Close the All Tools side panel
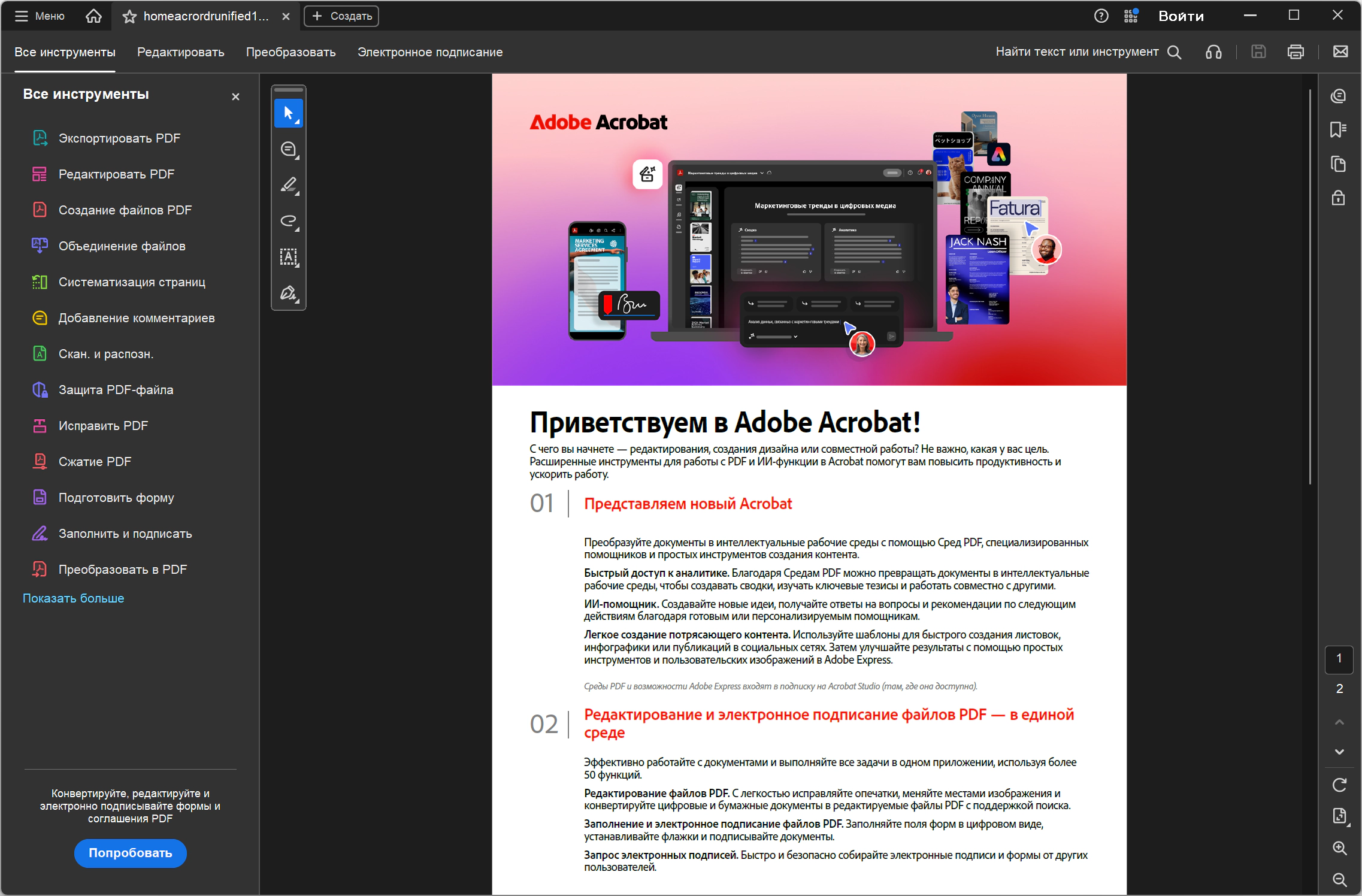The height and width of the screenshot is (896, 1362). [x=235, y=96]
